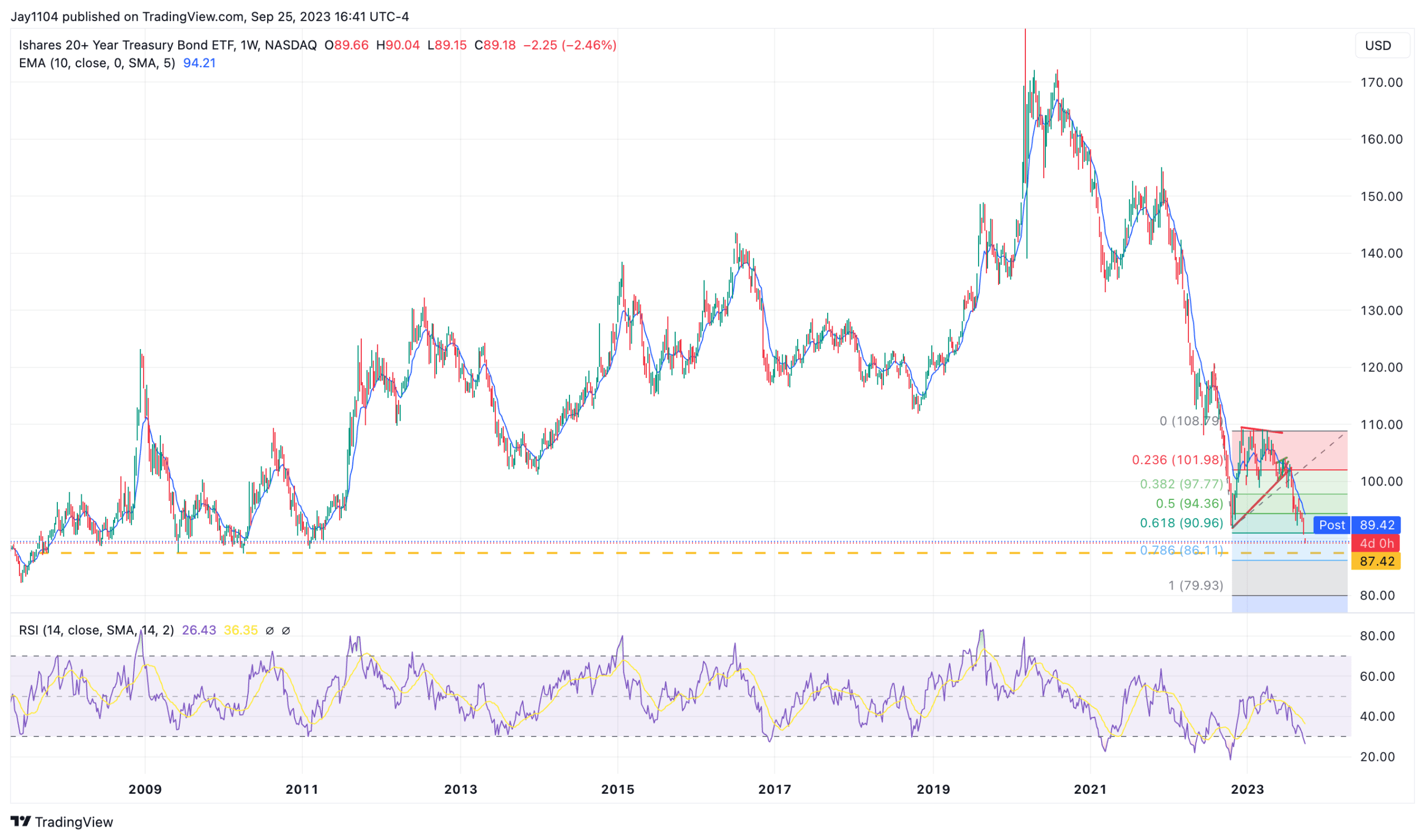This screenshot has width=1425, height=840.
Task: Click the RSI 20.00 axis label
Action: click(x=1377, y=757)
